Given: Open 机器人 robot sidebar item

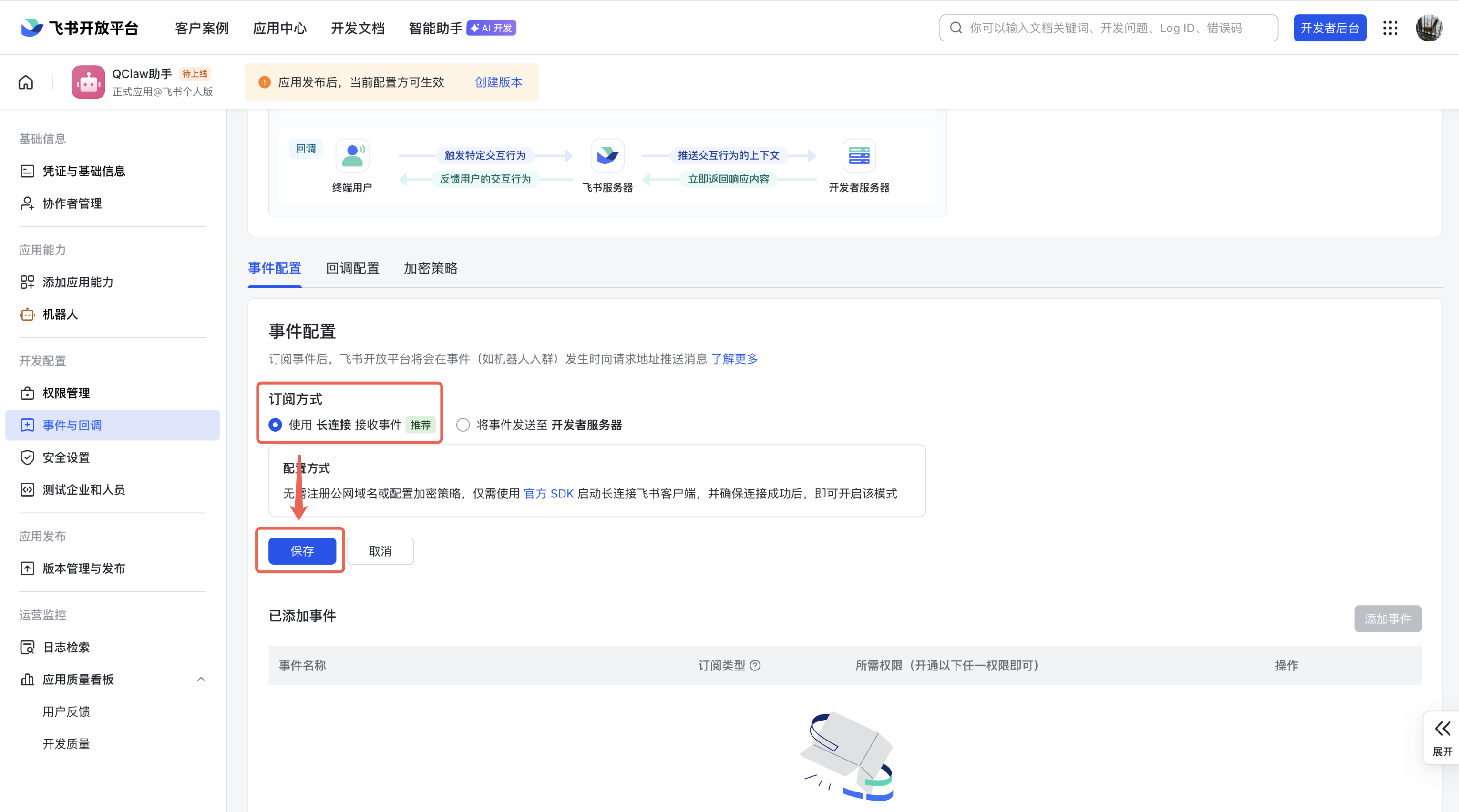Looking at the screenshot, I should coord(60,314).
